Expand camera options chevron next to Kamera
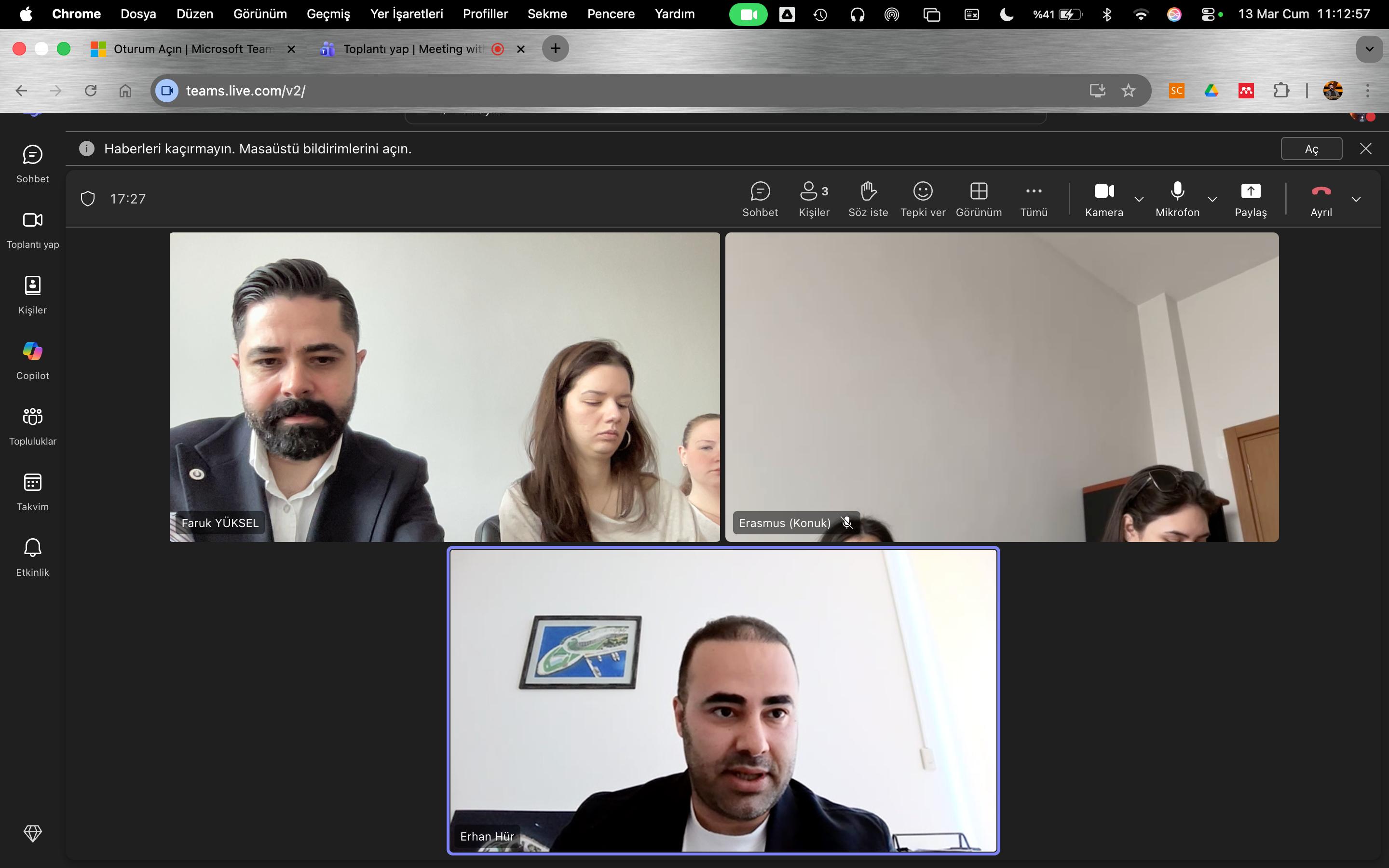This screenshot has height=868, width=1389. [x=1139, y=199]
